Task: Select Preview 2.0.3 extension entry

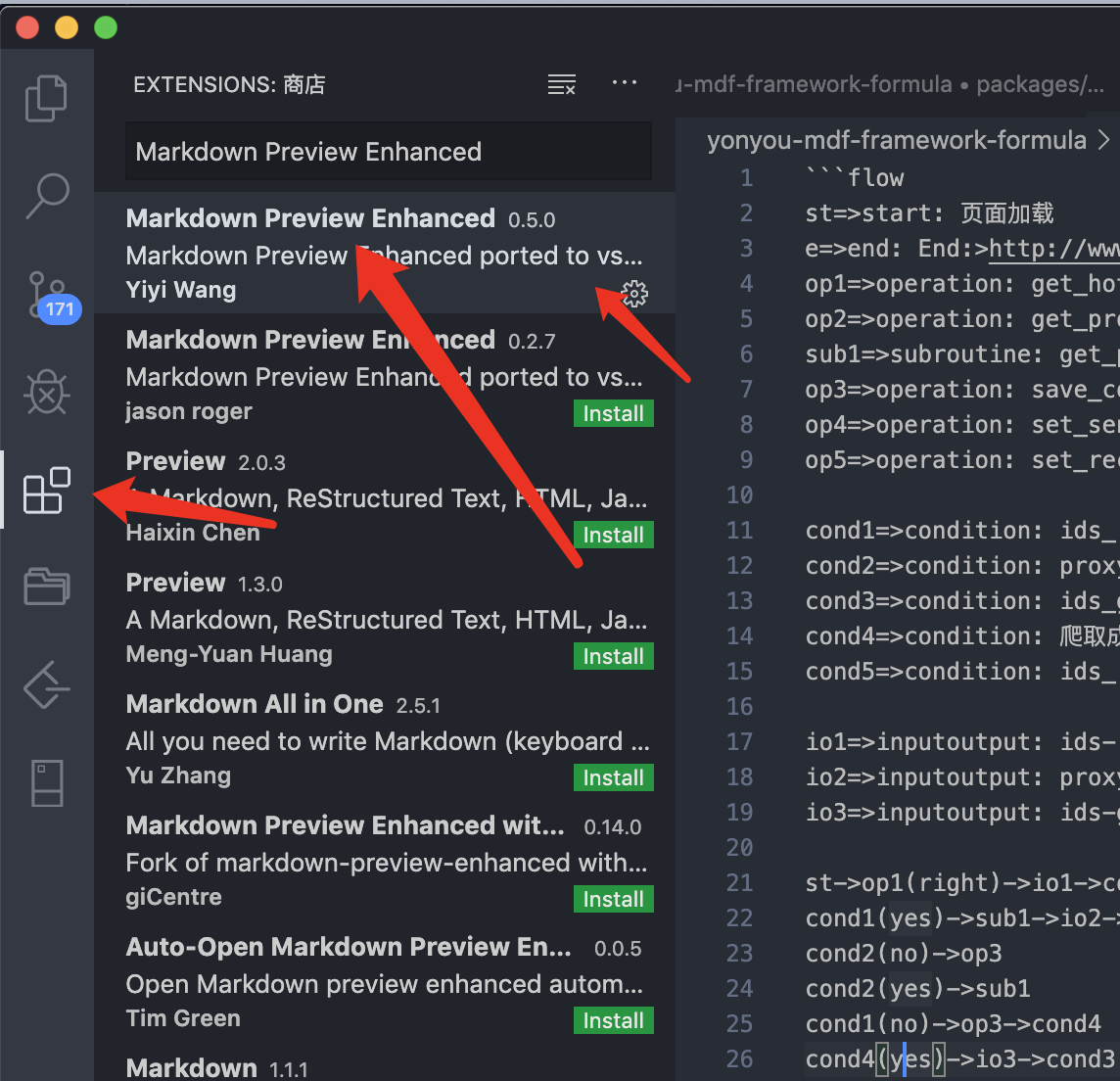Action: pos(385,495)
